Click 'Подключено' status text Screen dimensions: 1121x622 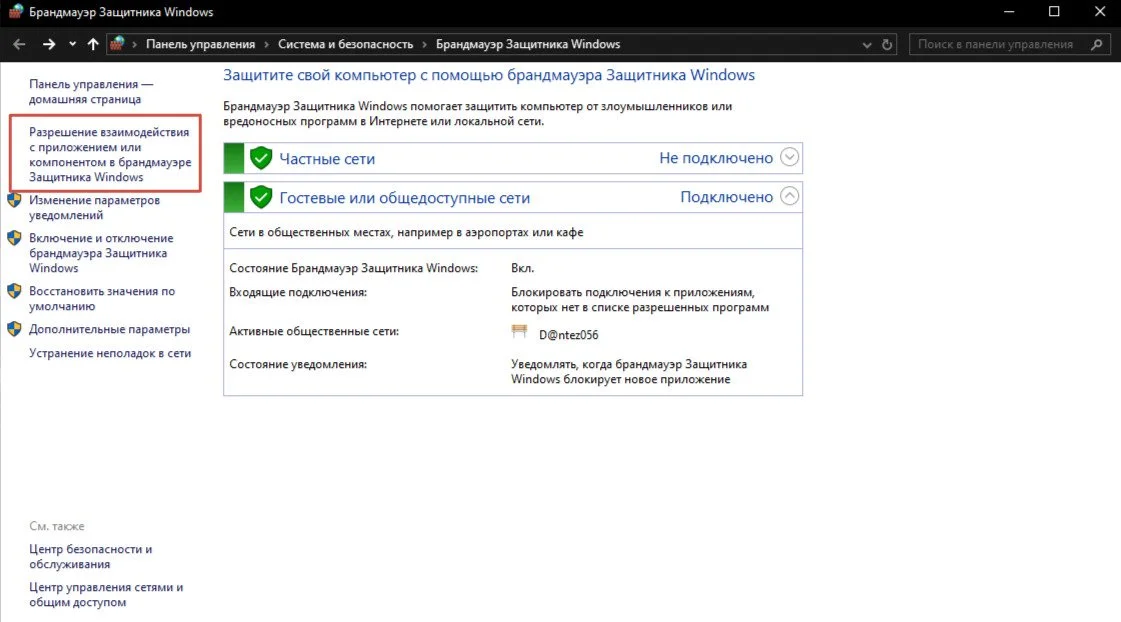pos(726,197)
